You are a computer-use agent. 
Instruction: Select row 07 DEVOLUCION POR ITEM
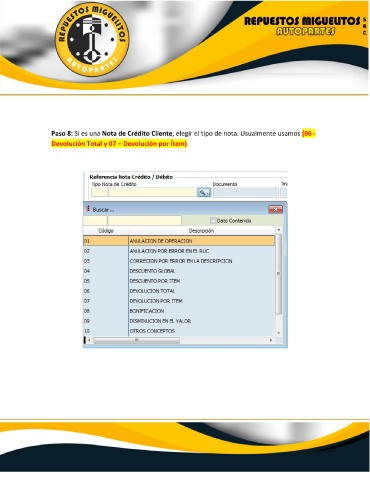(x=179, y=301)
